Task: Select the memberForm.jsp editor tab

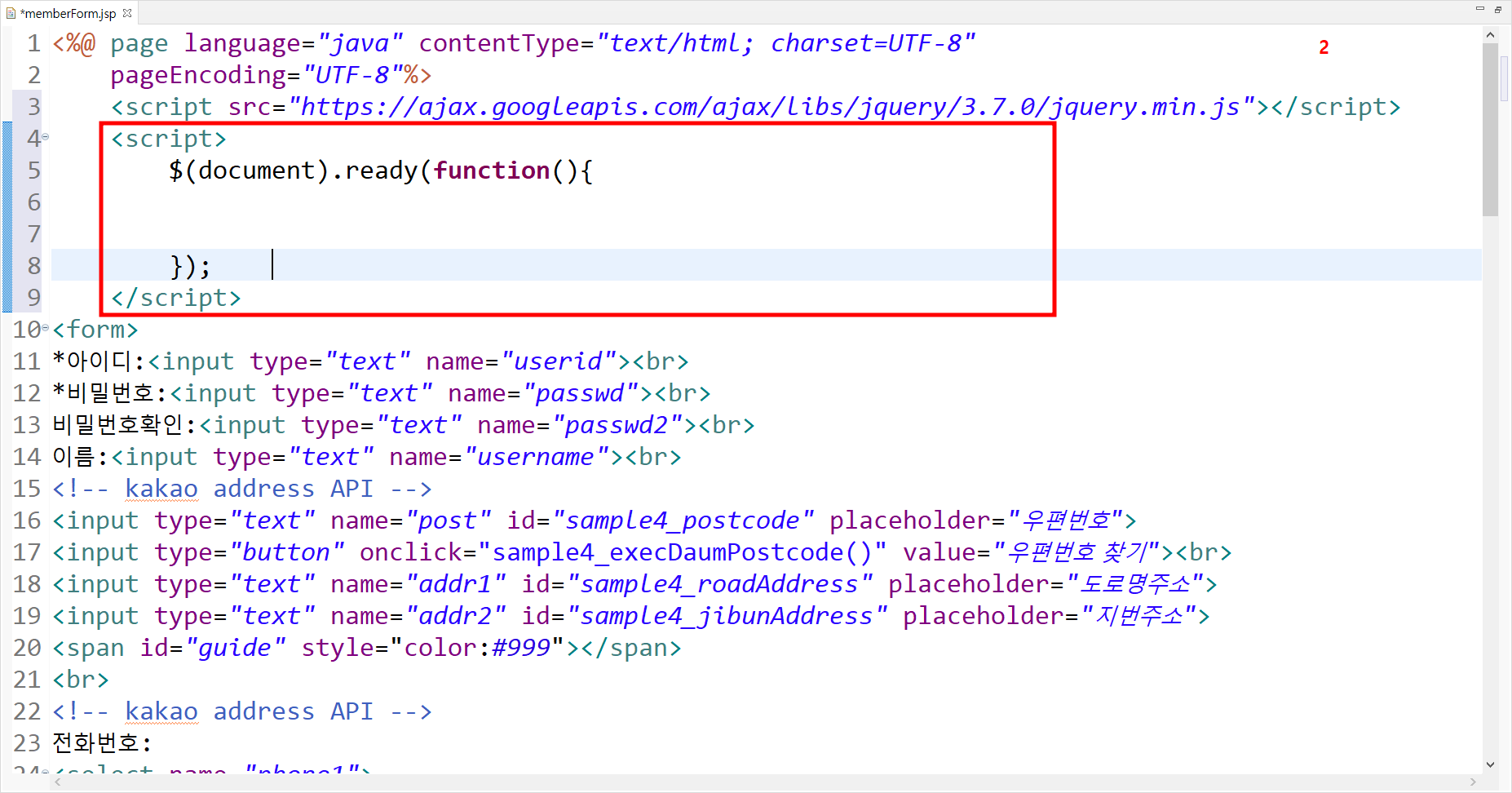Action: (69, 13)
